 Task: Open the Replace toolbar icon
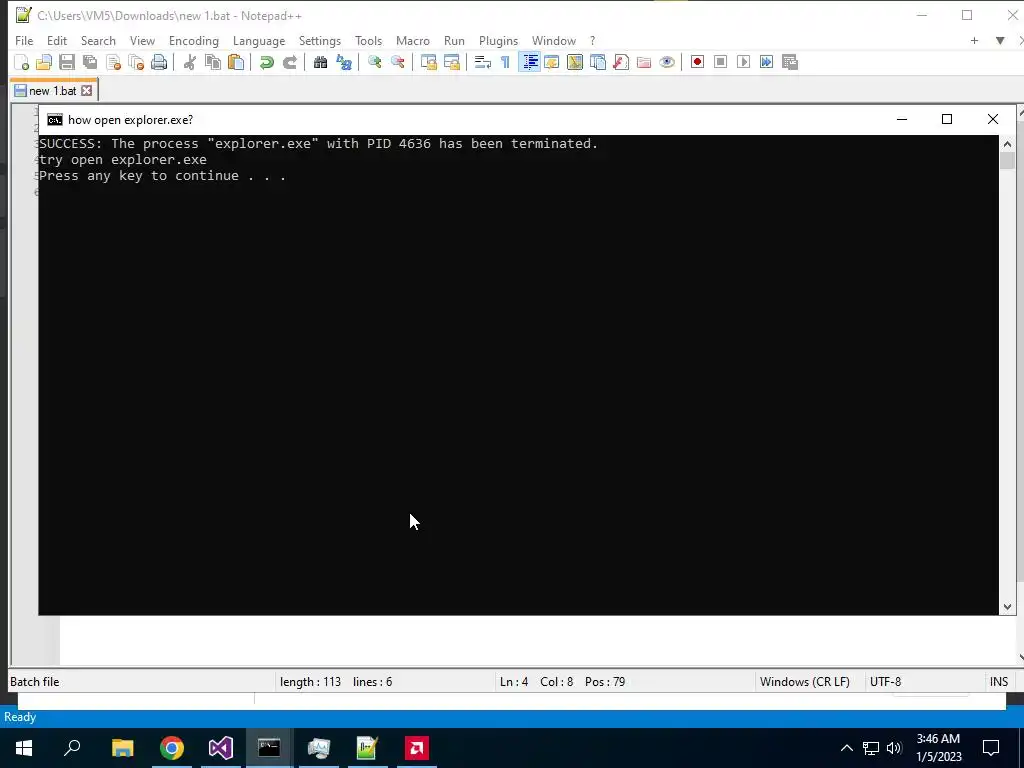[x=344, y=62]
